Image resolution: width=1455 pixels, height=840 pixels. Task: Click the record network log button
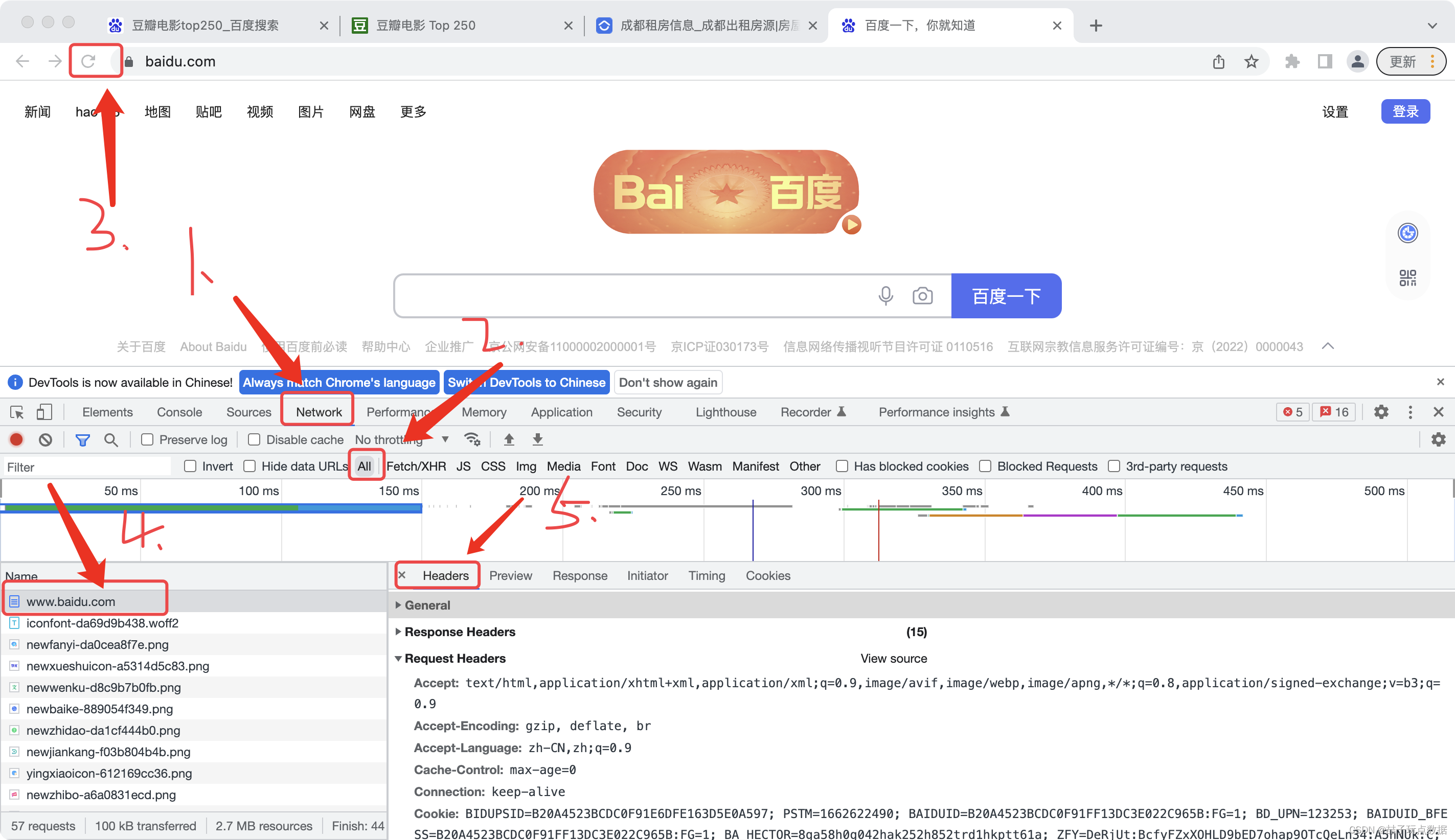16,439
